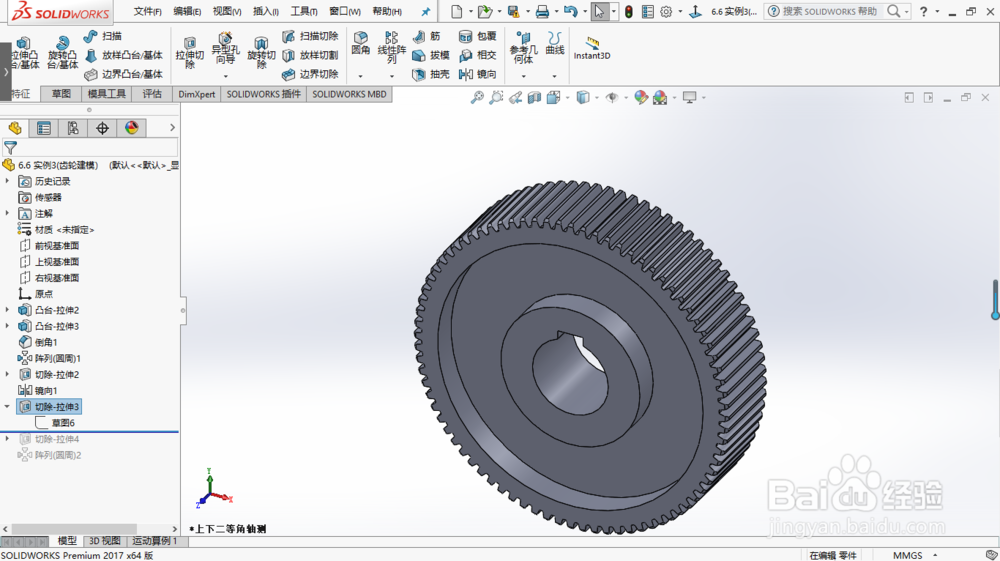Open options gear icon
This screenshot has width=1000, height=561.
666,11
